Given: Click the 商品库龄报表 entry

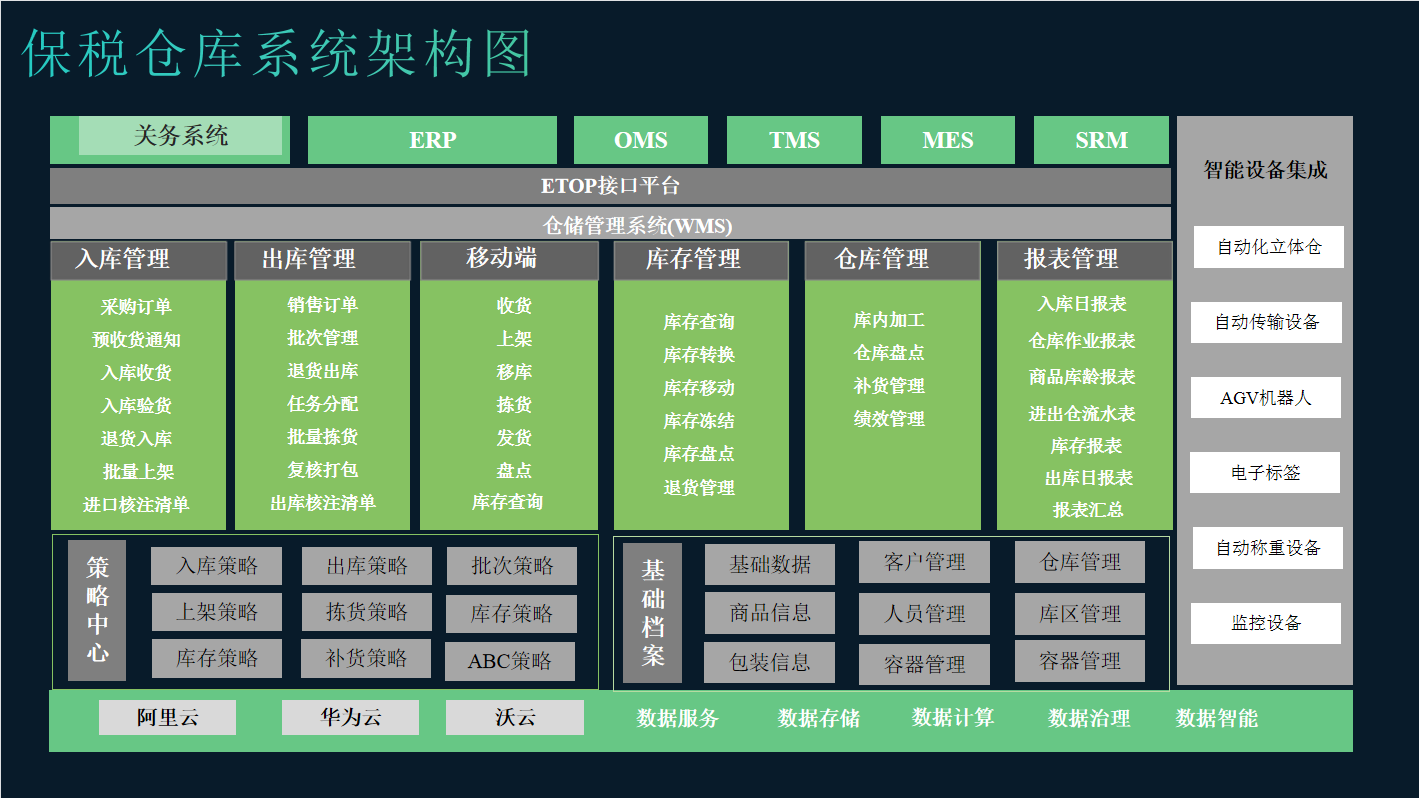Looking at the screenshot, I should tap(1082, 377).
